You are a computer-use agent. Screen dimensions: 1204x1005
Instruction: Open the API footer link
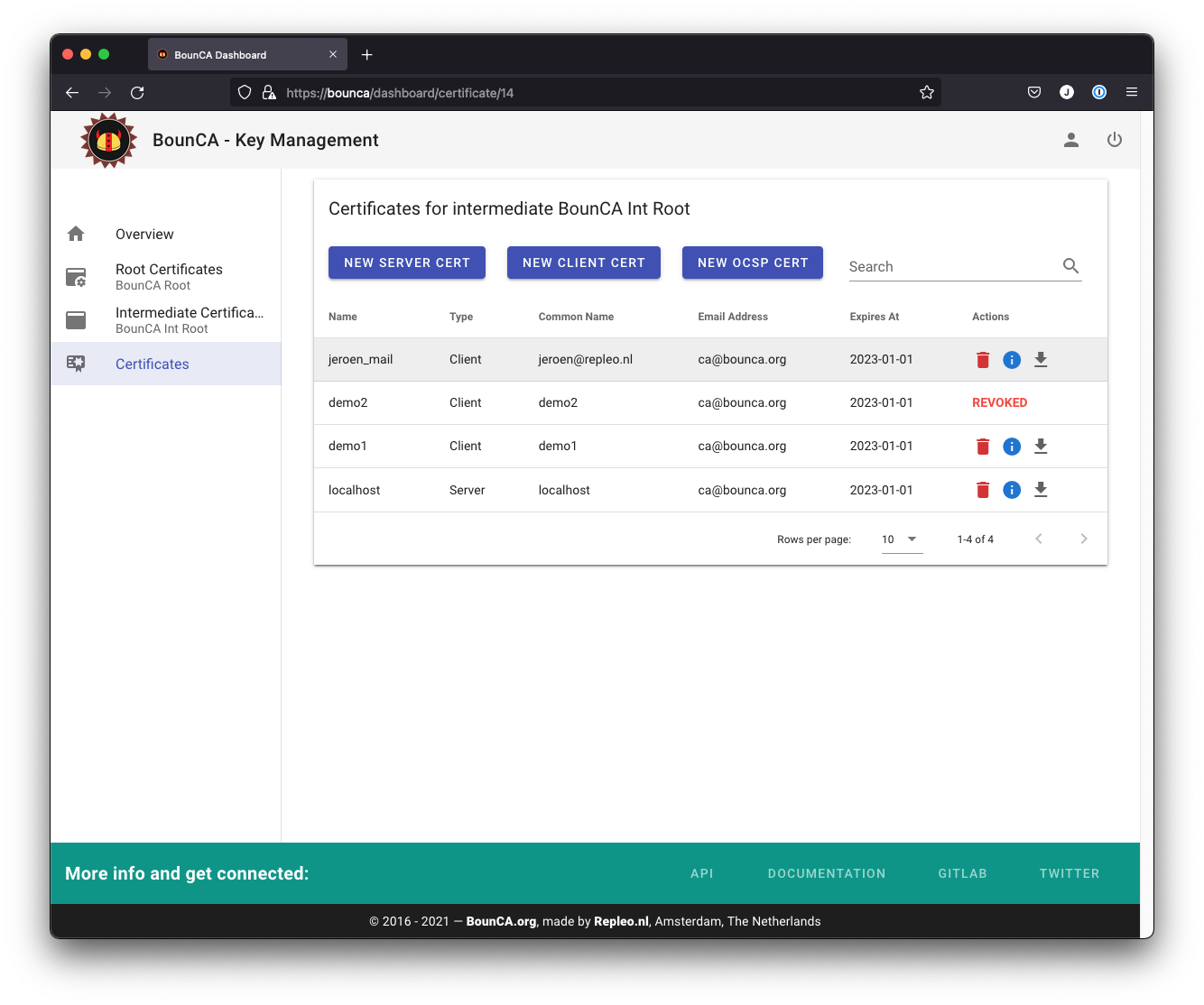tap(702, 873)
